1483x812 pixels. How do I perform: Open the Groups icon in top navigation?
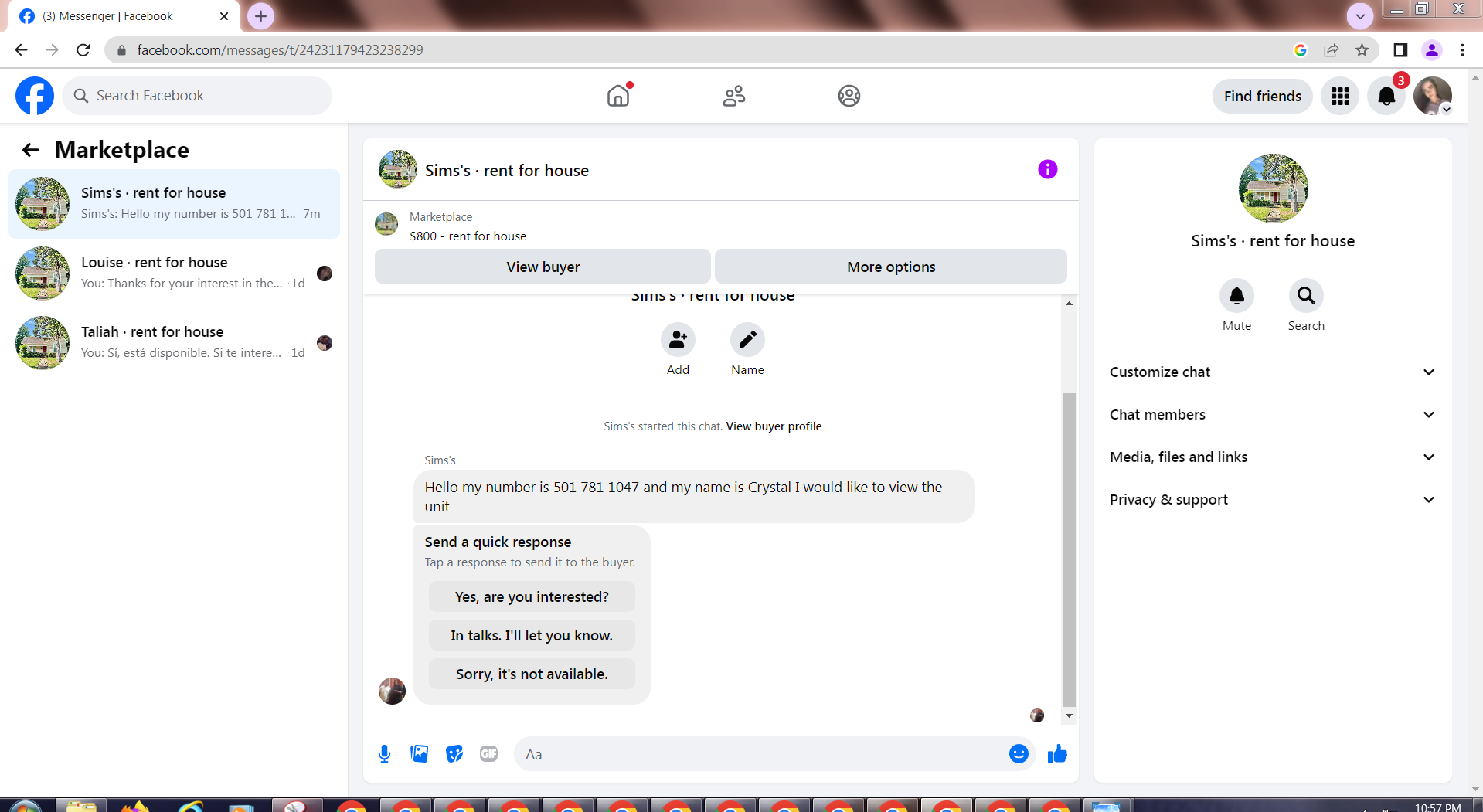(849, 96)
